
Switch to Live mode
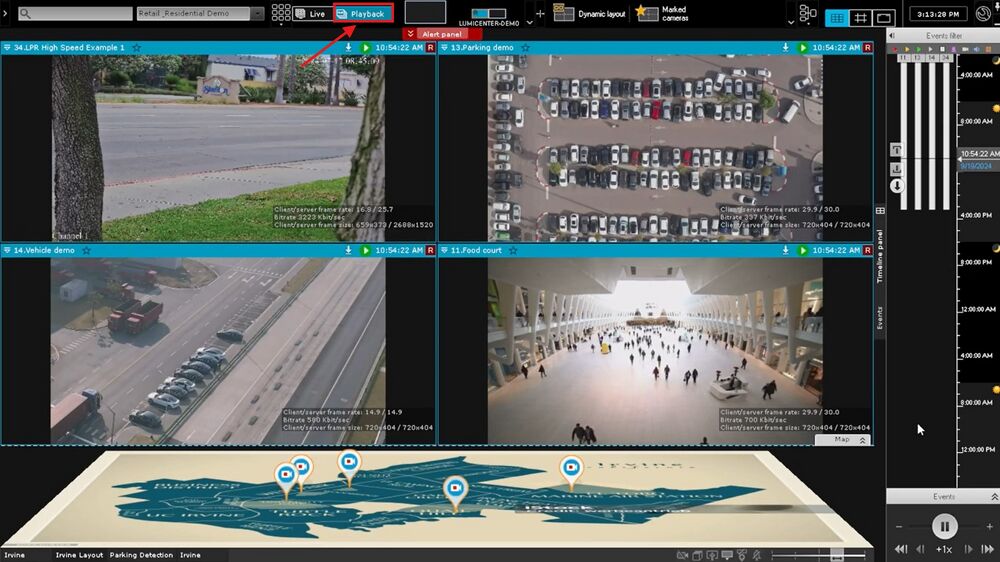(x=310, y=14)
